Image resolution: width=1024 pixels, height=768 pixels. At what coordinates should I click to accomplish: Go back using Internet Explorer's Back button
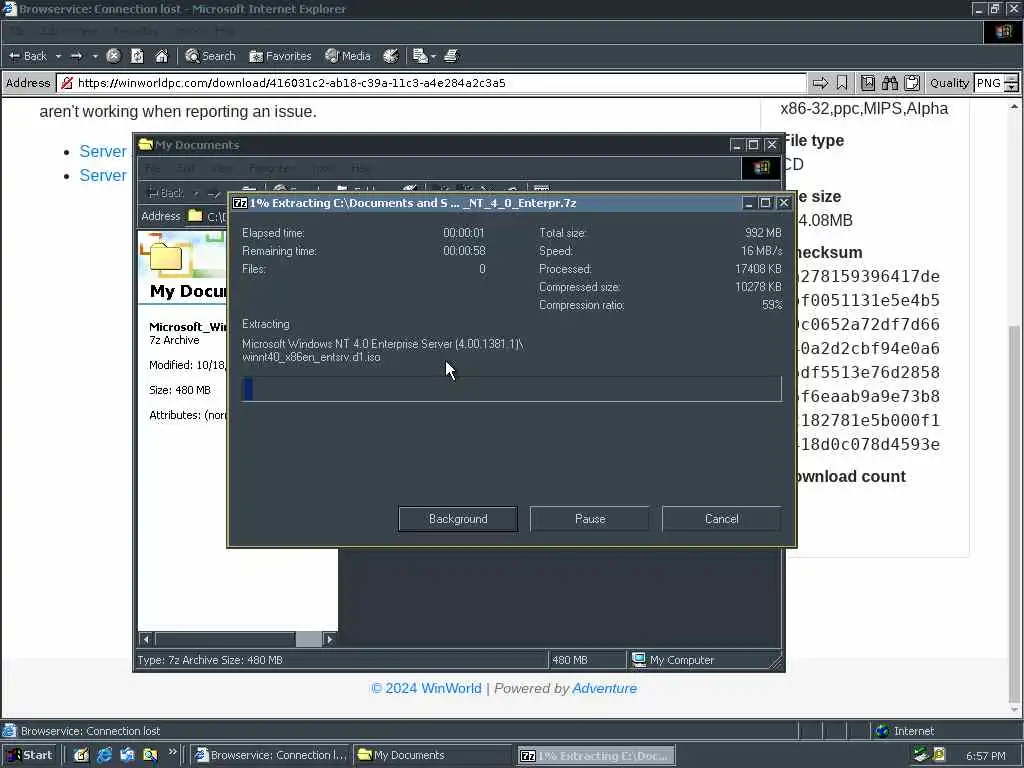28,56
